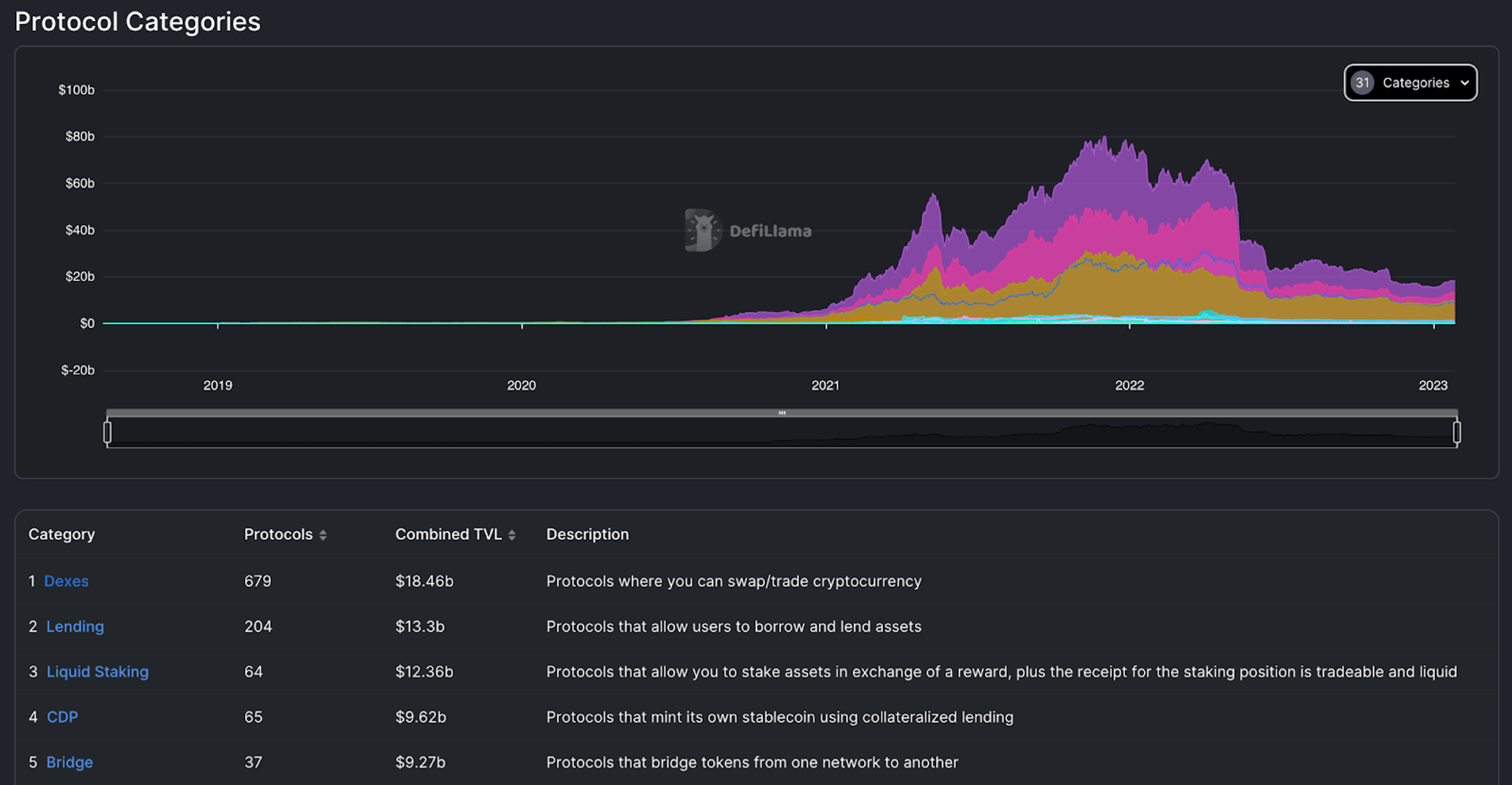Click the mini chart overview in range selector
Viewport: 1512px width, 785px height.
[782, 433]
